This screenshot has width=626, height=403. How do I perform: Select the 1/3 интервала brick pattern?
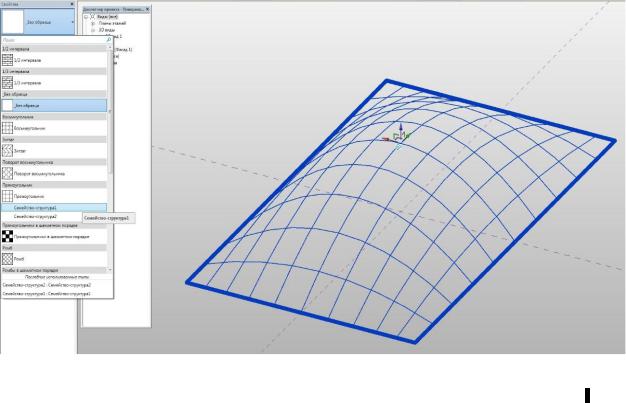click(x=54, y=83)
